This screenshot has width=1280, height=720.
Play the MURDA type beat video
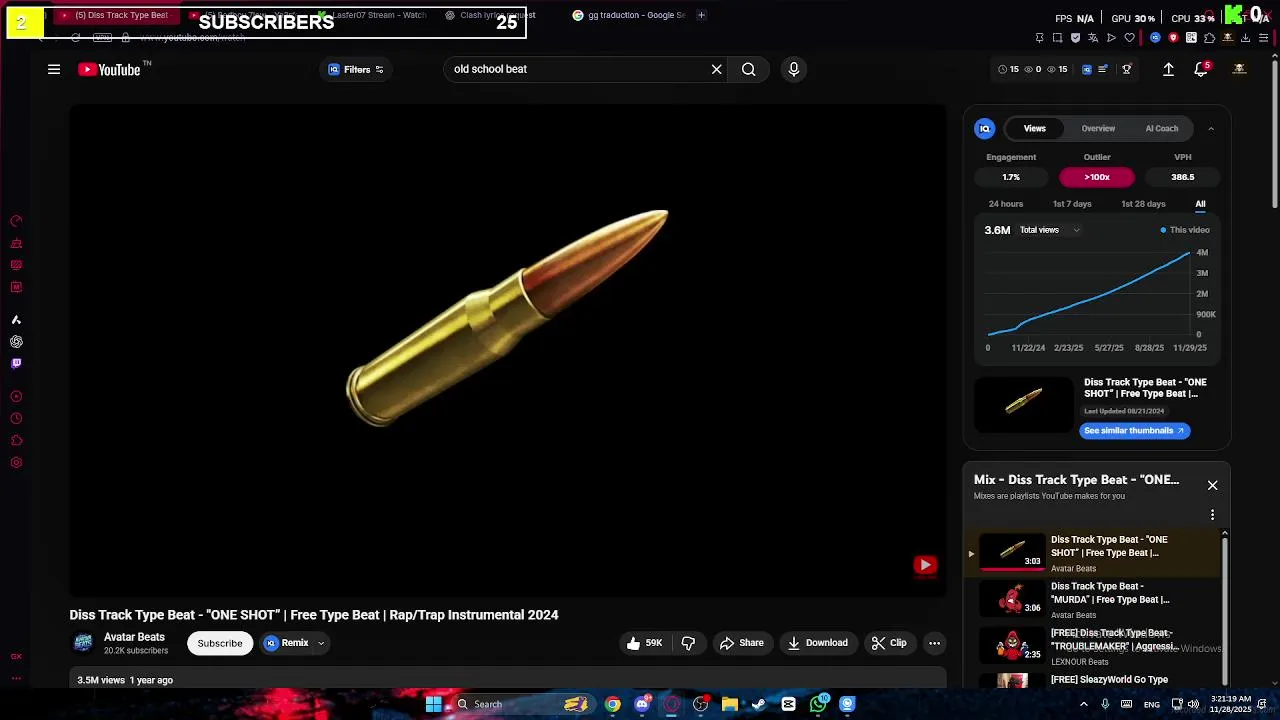coord(1094,600)
